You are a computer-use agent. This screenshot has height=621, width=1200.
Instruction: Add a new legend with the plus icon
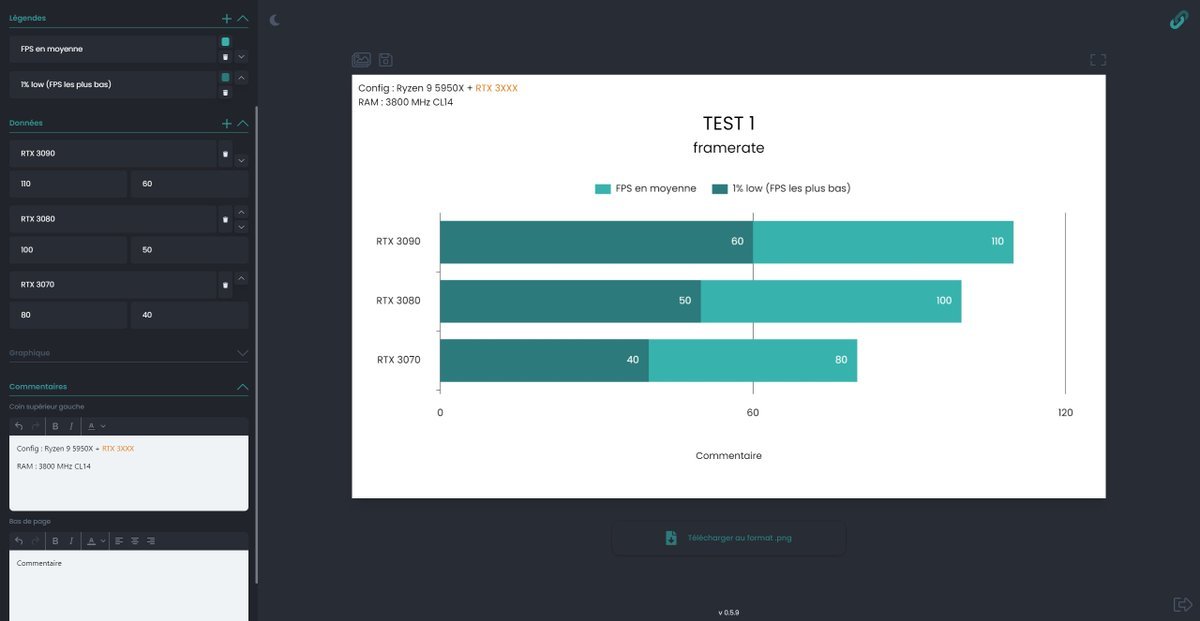(x=227, y=18)
